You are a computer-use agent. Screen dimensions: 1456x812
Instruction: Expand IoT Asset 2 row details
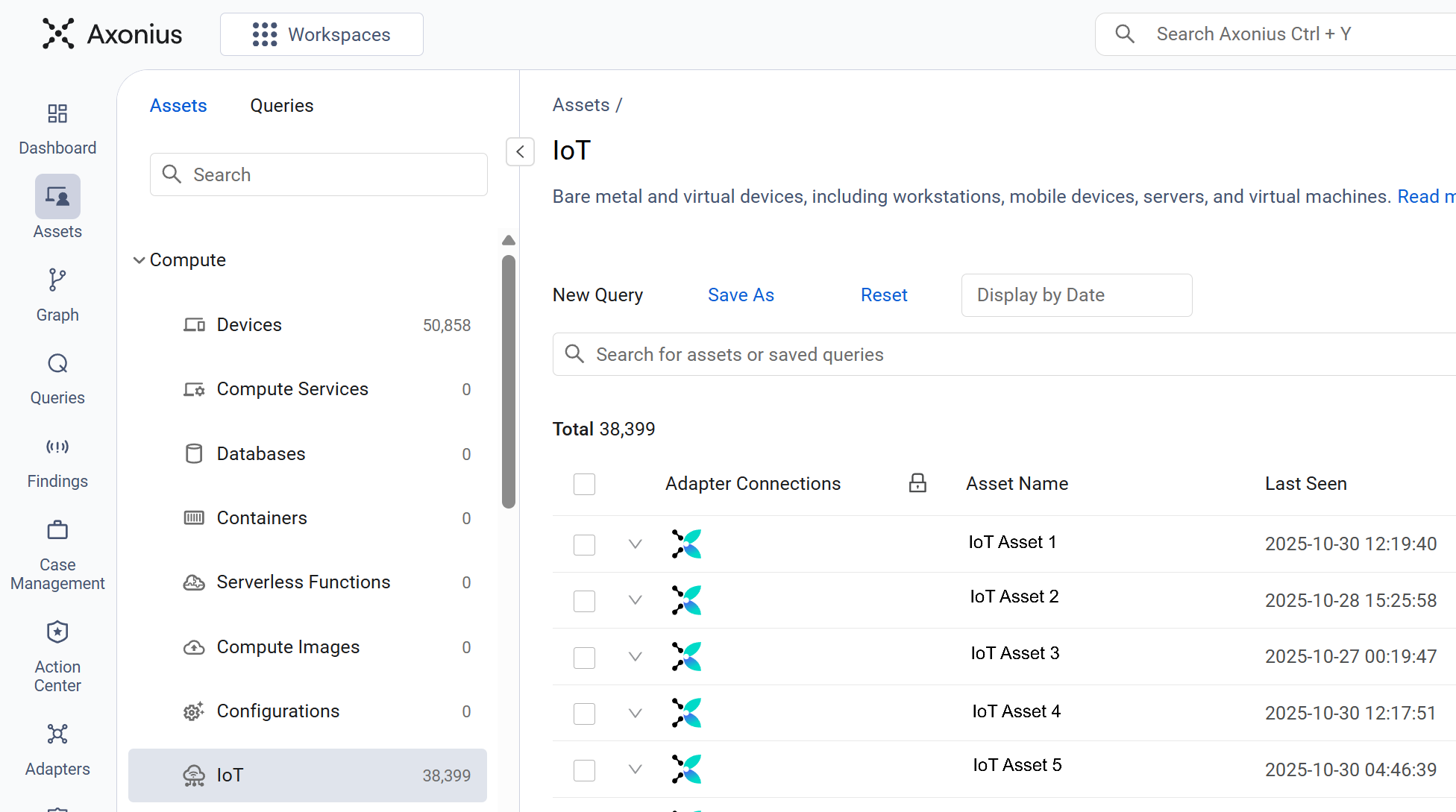click(x=635, y=600)
